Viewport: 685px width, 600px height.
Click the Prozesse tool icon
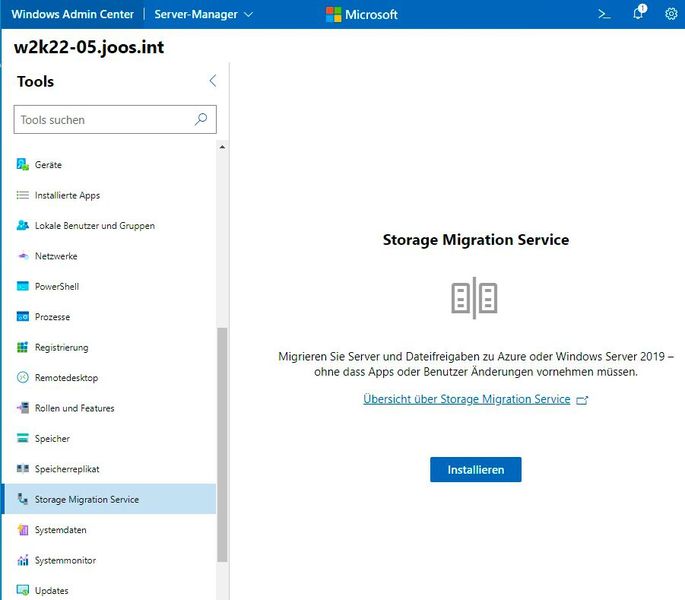(23, 316)
